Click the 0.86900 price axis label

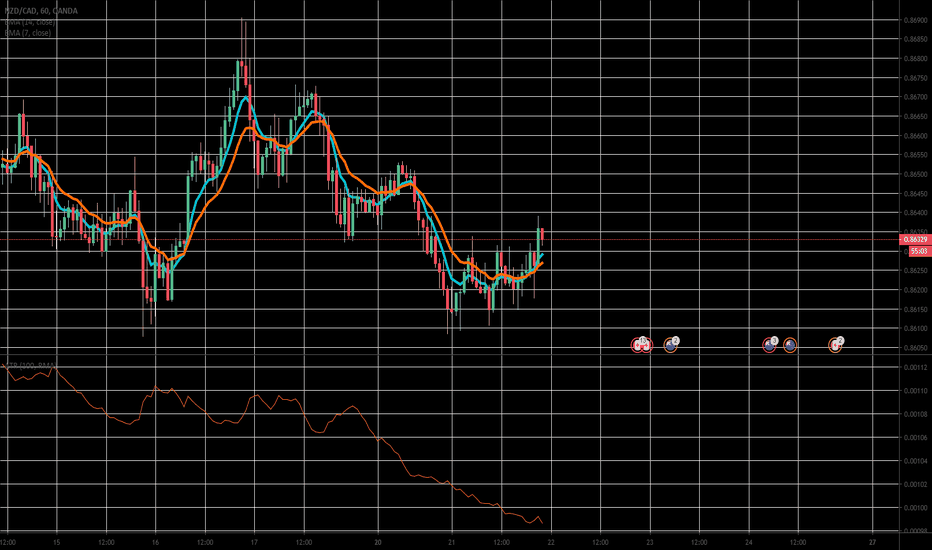[915, 20]
